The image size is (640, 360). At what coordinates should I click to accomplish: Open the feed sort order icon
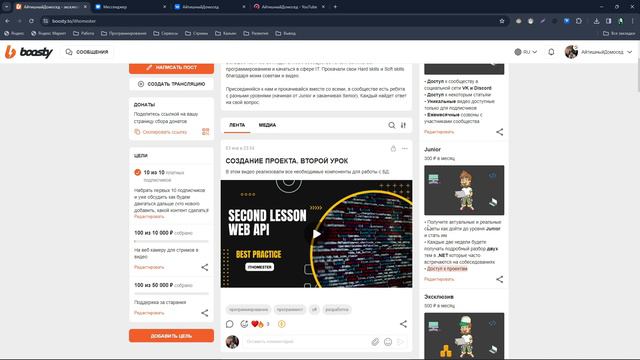click(403, 125)
